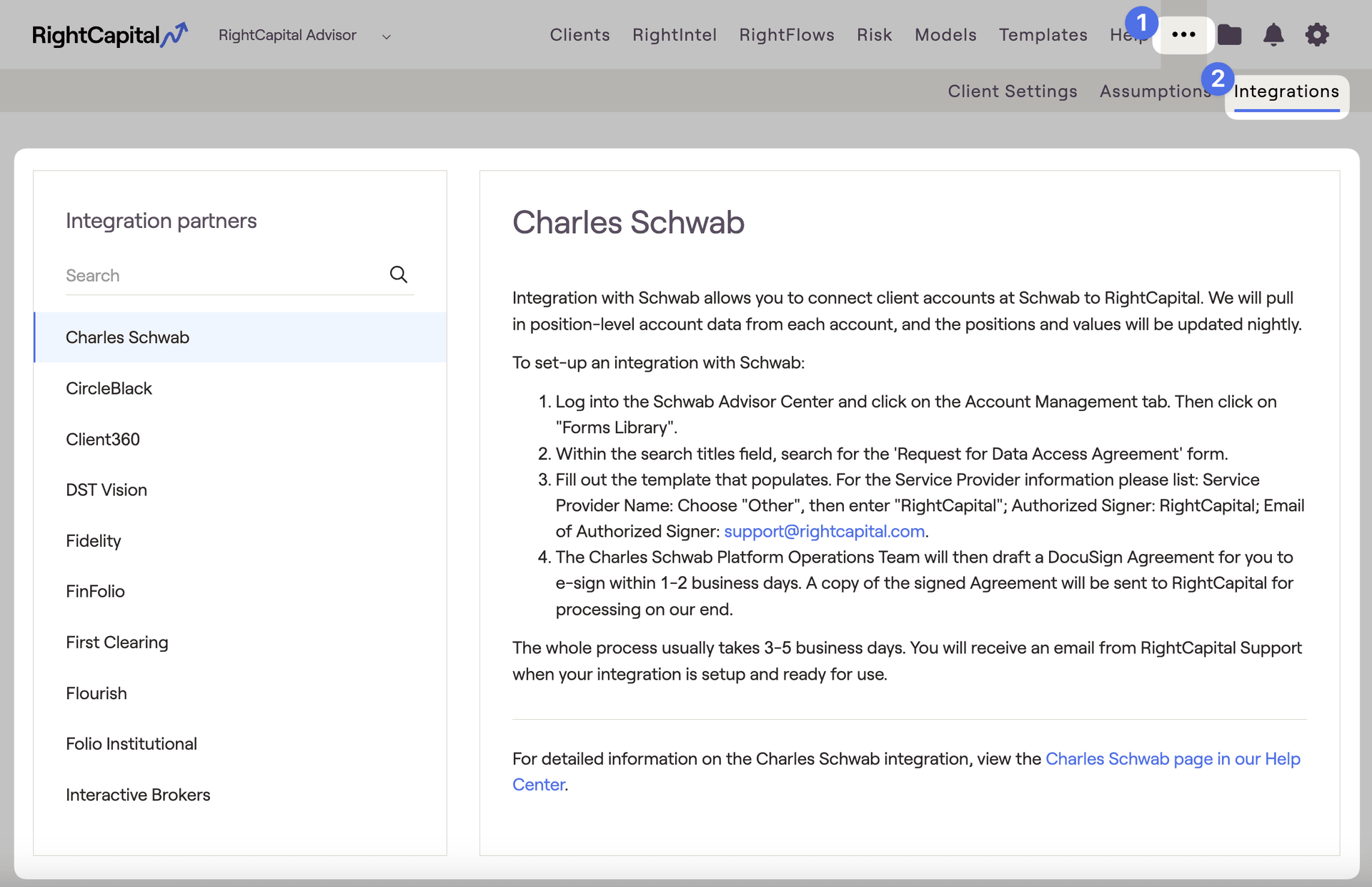Select CircleBlack integration partner
Image resolution: width=1372 pixels, height=887 pixels.
point(240,388)
